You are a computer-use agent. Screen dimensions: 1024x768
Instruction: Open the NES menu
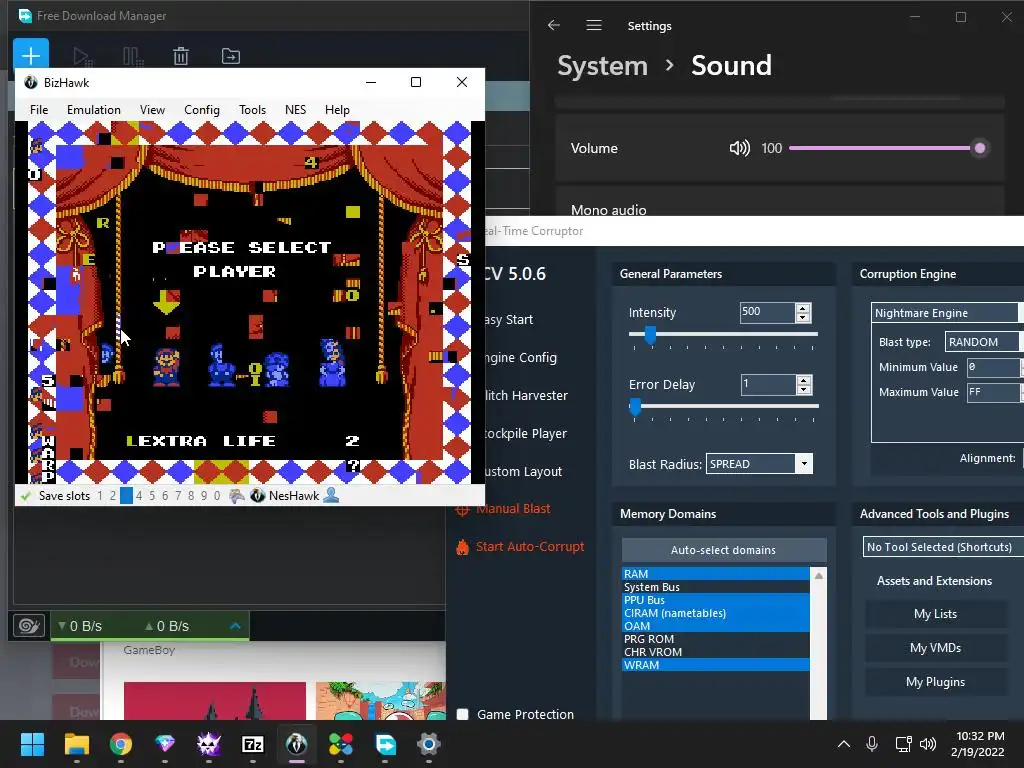click(x=295, y=110)
